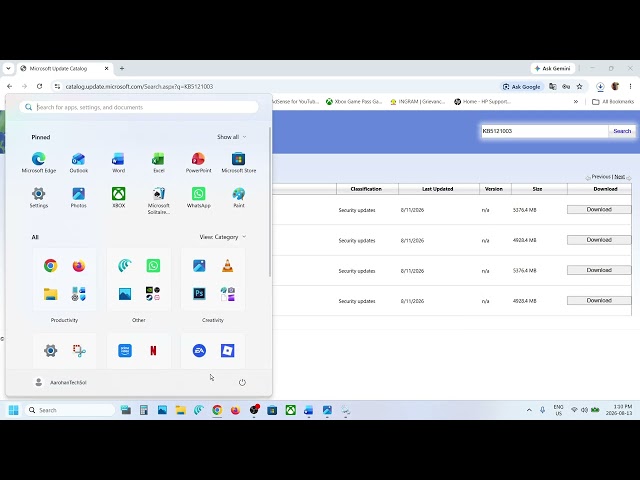Sort by Last Updated column header

pos(438,189)
